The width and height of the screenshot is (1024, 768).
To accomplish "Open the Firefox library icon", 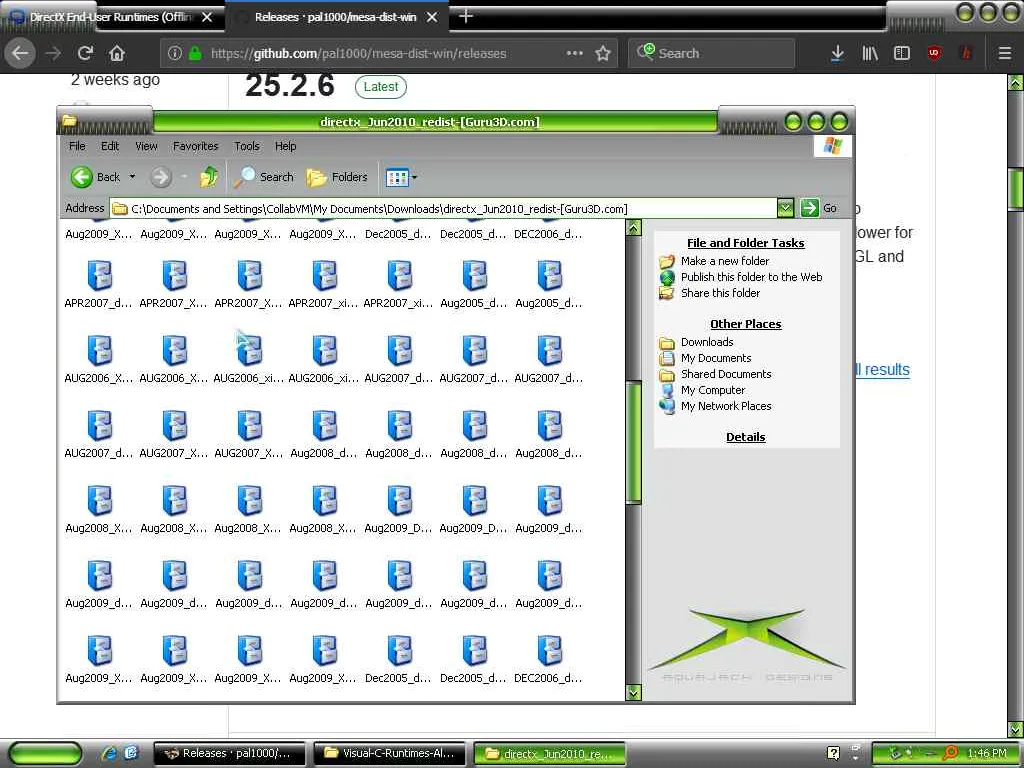I will (x=870, y=53).
